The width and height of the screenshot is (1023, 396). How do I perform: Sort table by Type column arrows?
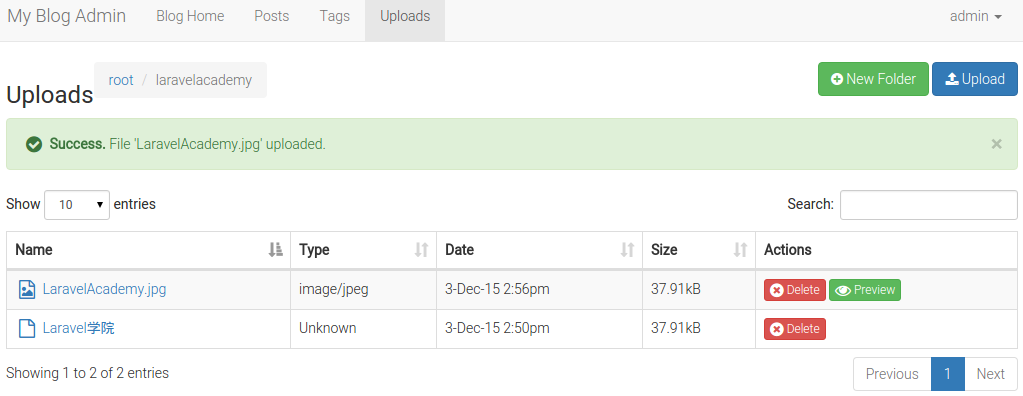pos(421,249)
